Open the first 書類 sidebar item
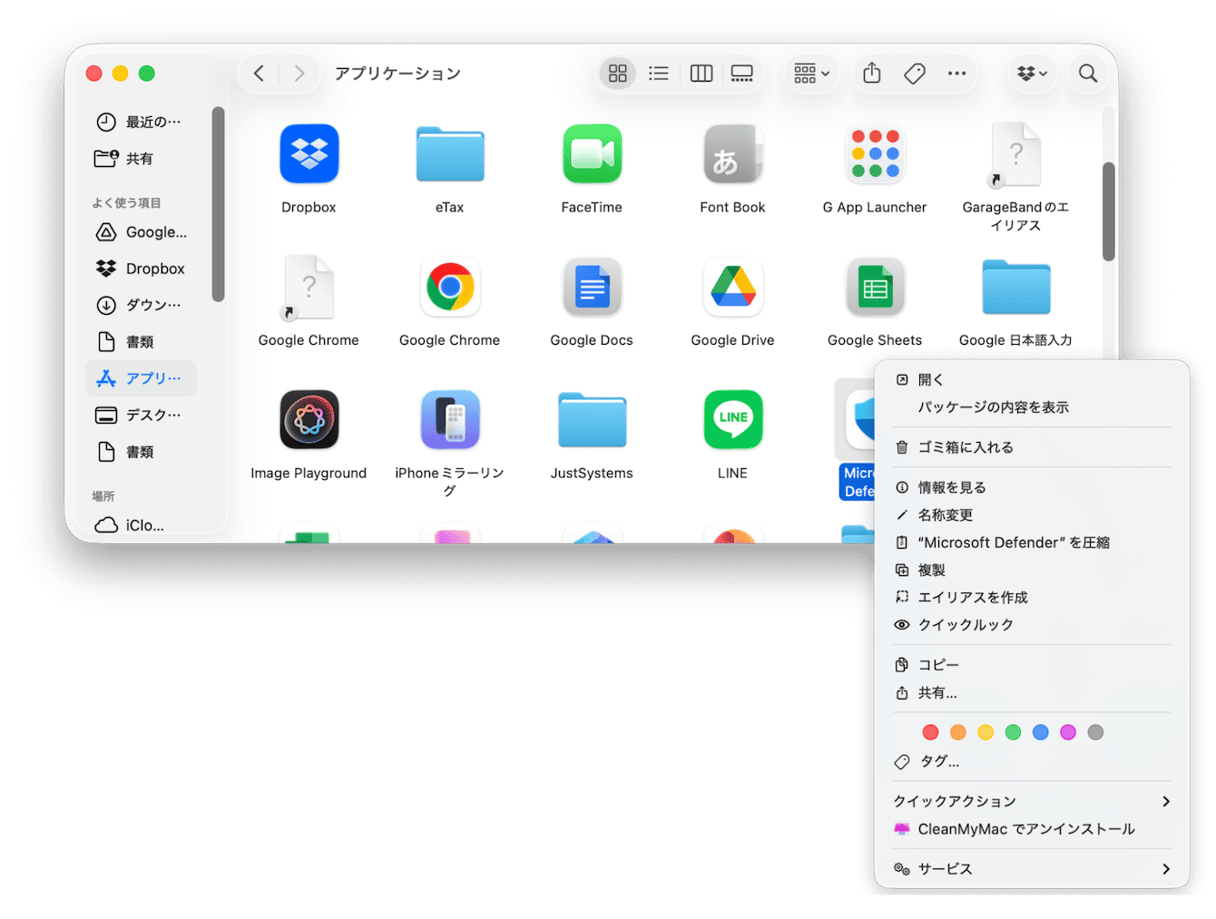 141,342
